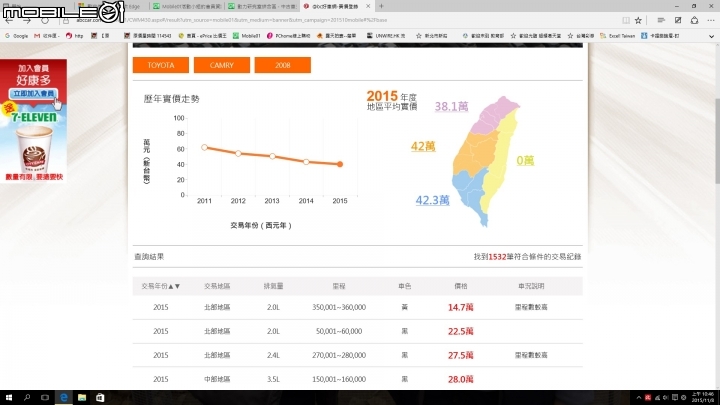This screenshot has width=720, height=405.
Task: Click the 22.5萬 price cell
Action: click(x=461, y=331)
